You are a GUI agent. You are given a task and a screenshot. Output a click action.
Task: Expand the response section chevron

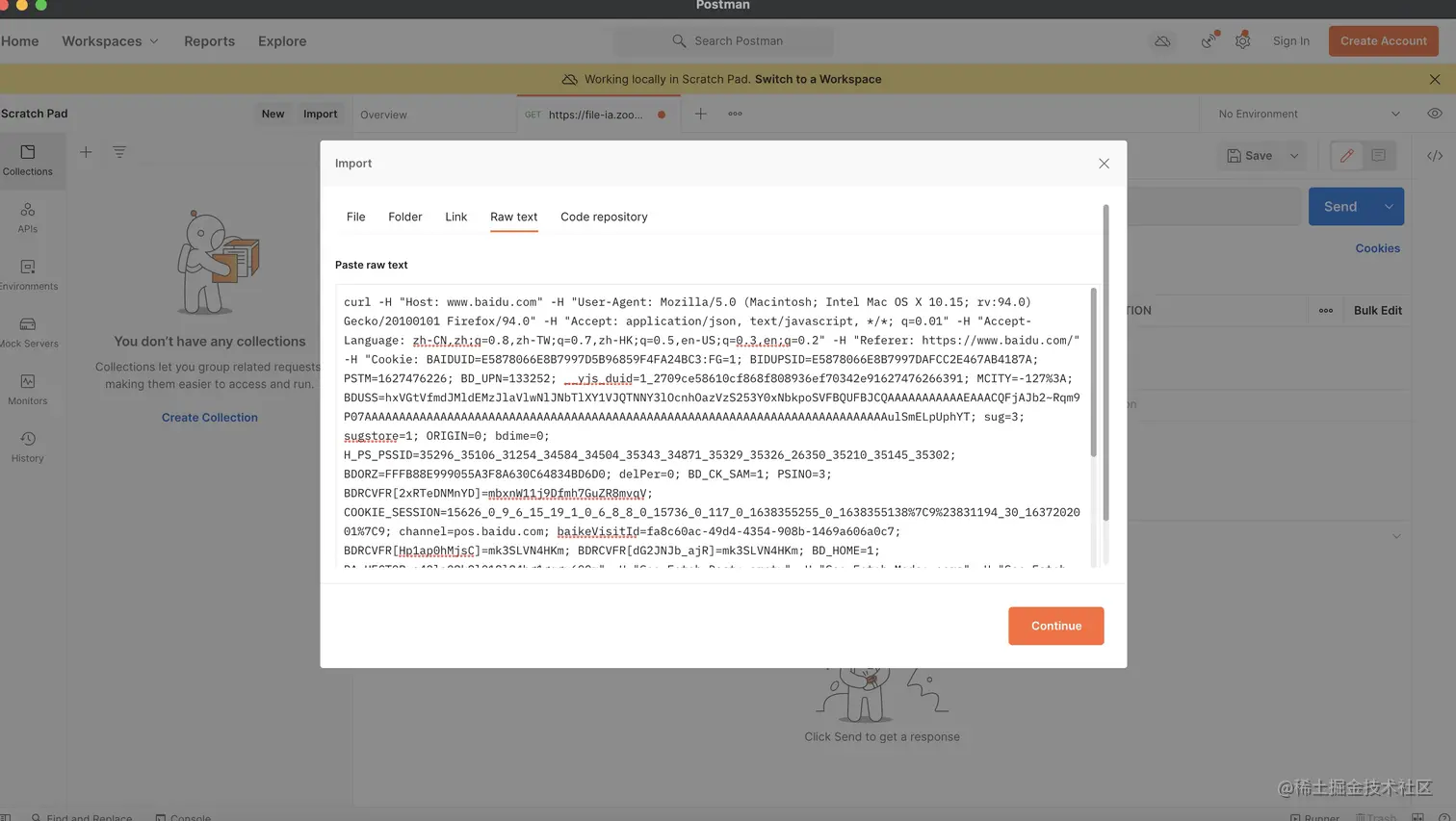[x=1396, y=536]
